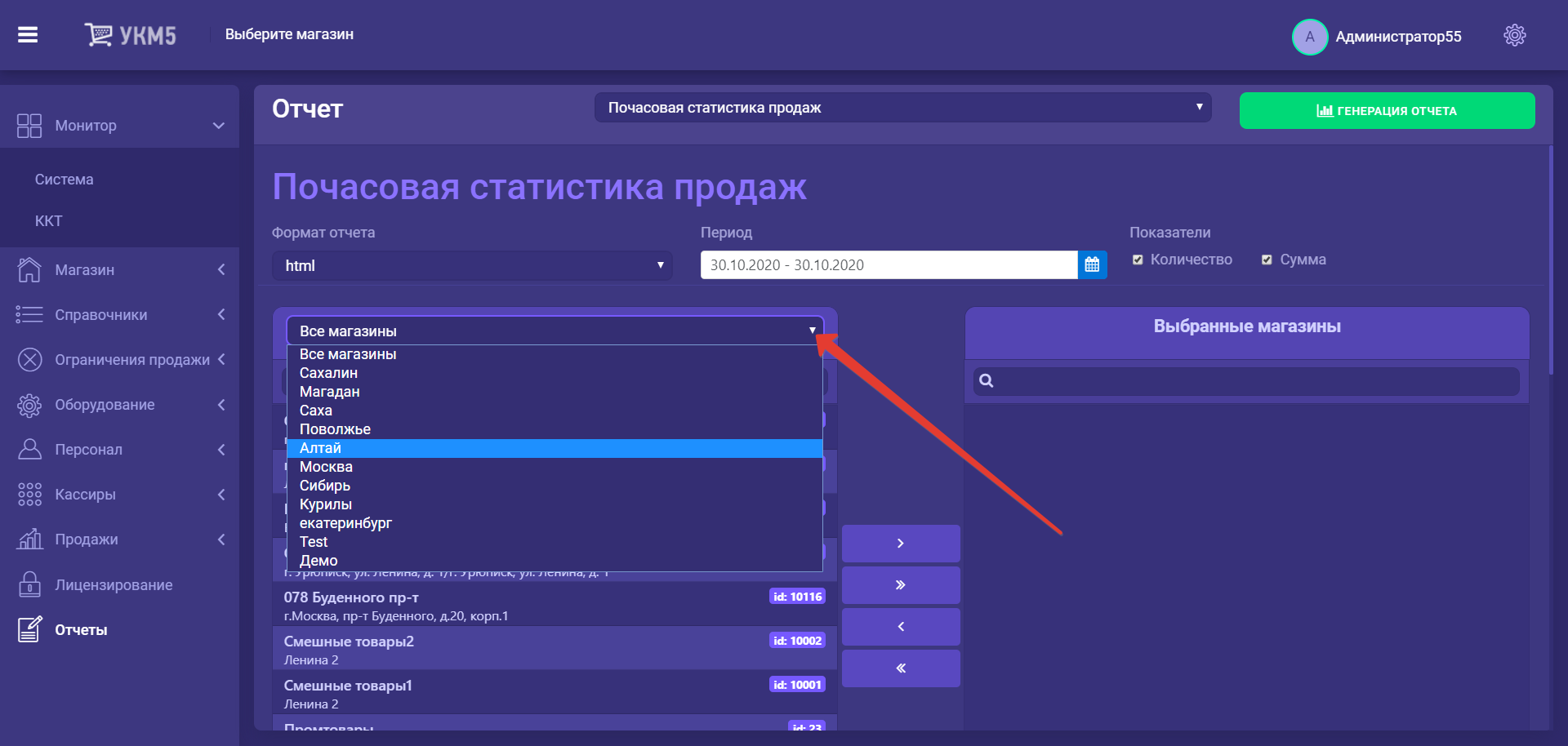The image size is (1568, 746).
Task: Click the Ограничения продажи circle icon
Action: click(x=29, y=360)
